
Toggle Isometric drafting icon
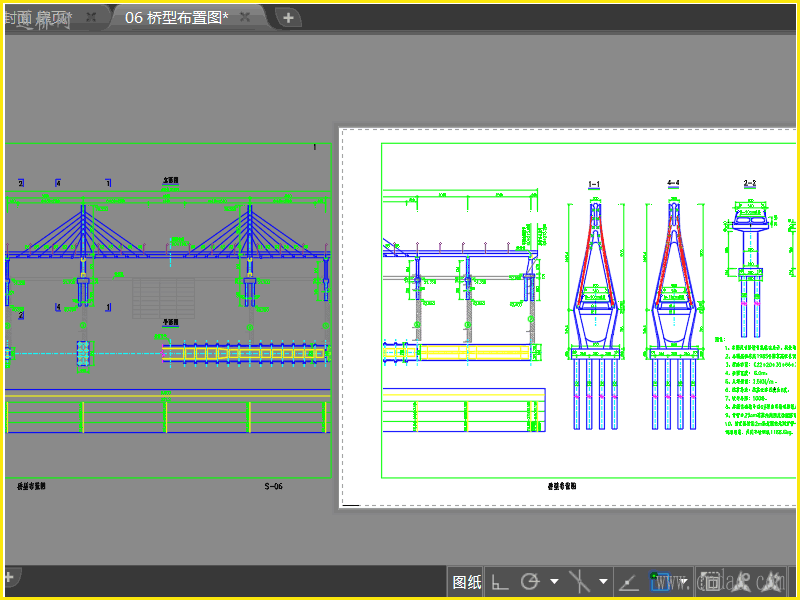coord(579,581)
